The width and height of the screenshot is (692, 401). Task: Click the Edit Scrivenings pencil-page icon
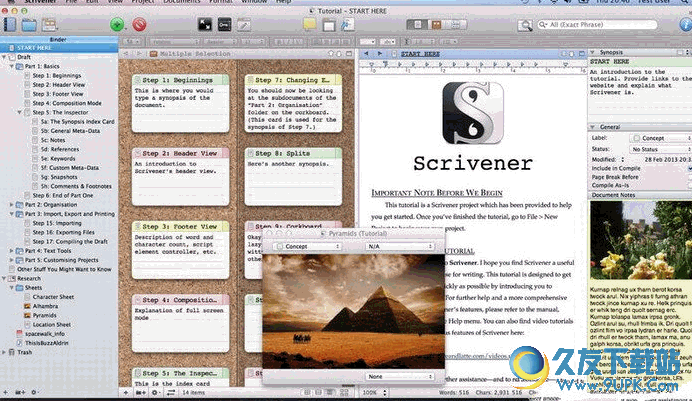[244, 24]
